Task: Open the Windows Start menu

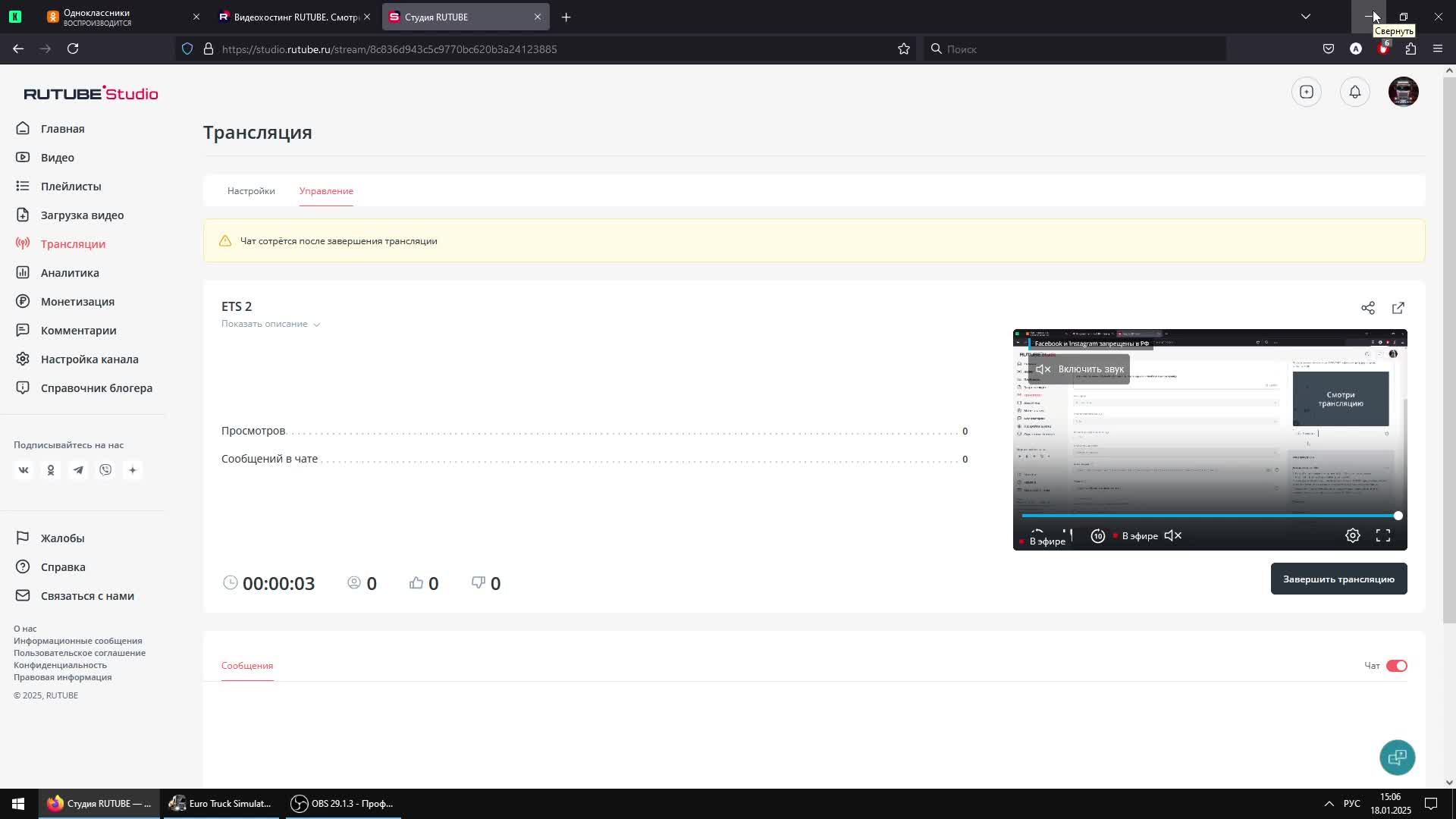Action: click(x=18, y=804)
